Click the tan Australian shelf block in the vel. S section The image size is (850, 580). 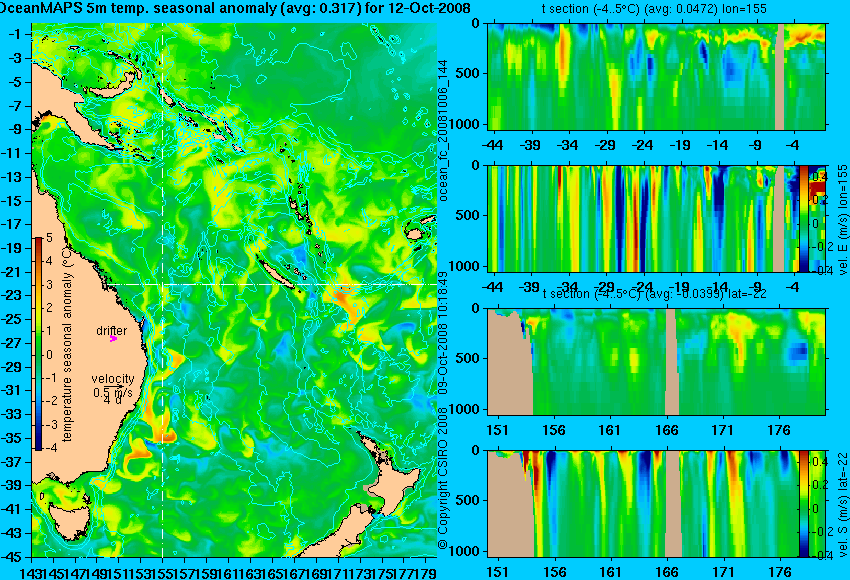click(x=510, y=507)
